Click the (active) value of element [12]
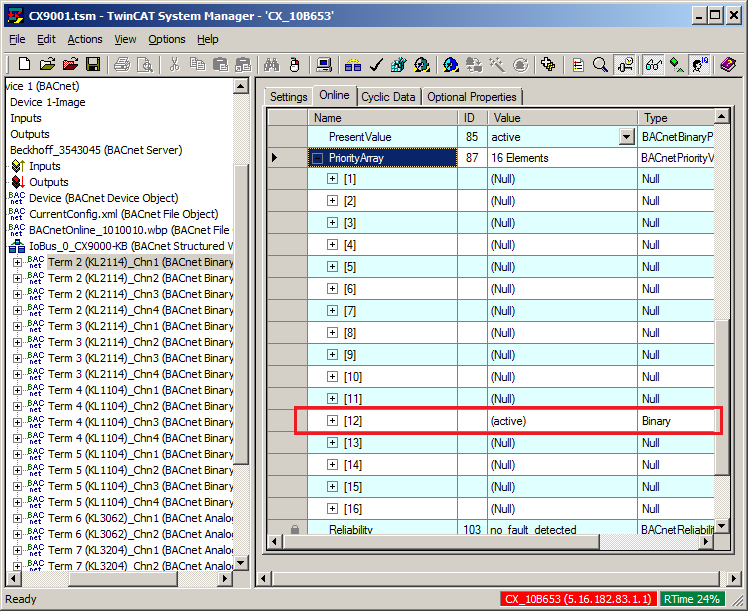 pos(509,421)
